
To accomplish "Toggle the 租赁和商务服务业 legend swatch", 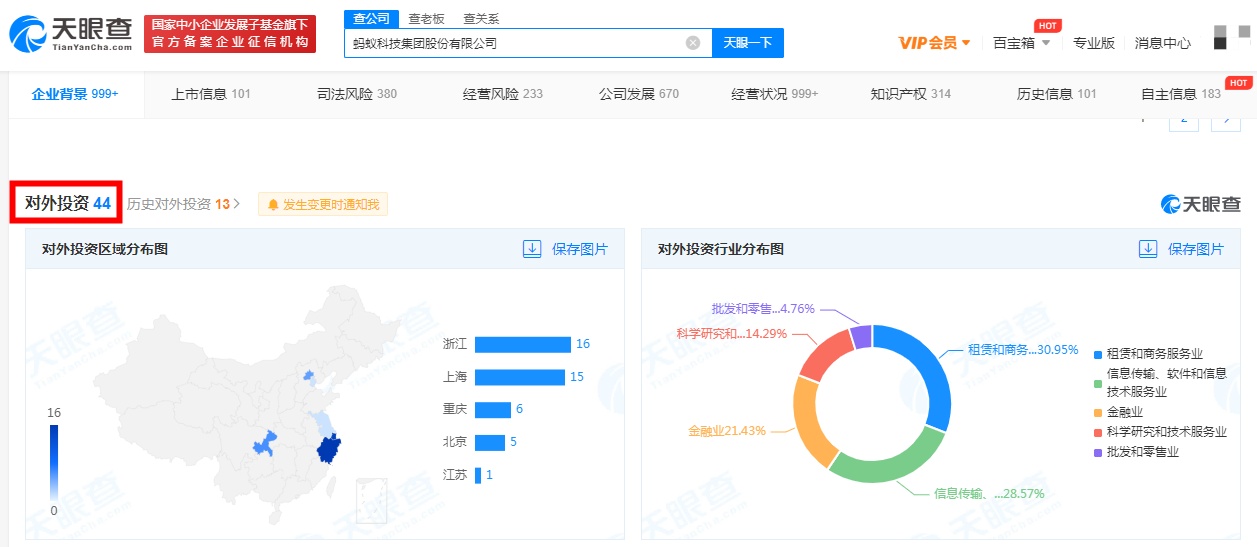I will point(1098,354).
